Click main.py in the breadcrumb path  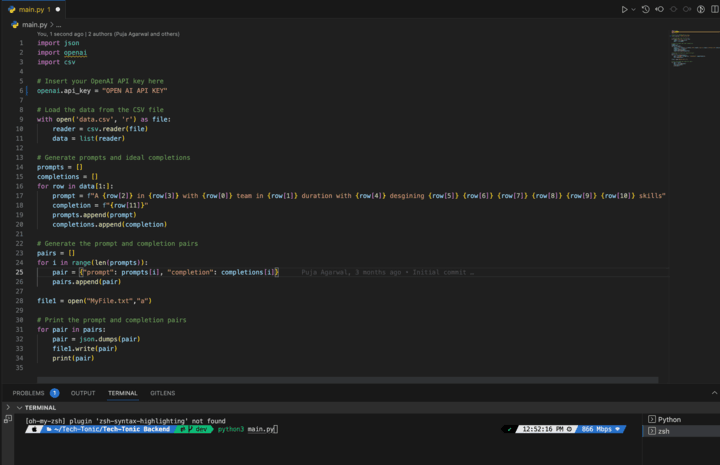coord(34,24)
